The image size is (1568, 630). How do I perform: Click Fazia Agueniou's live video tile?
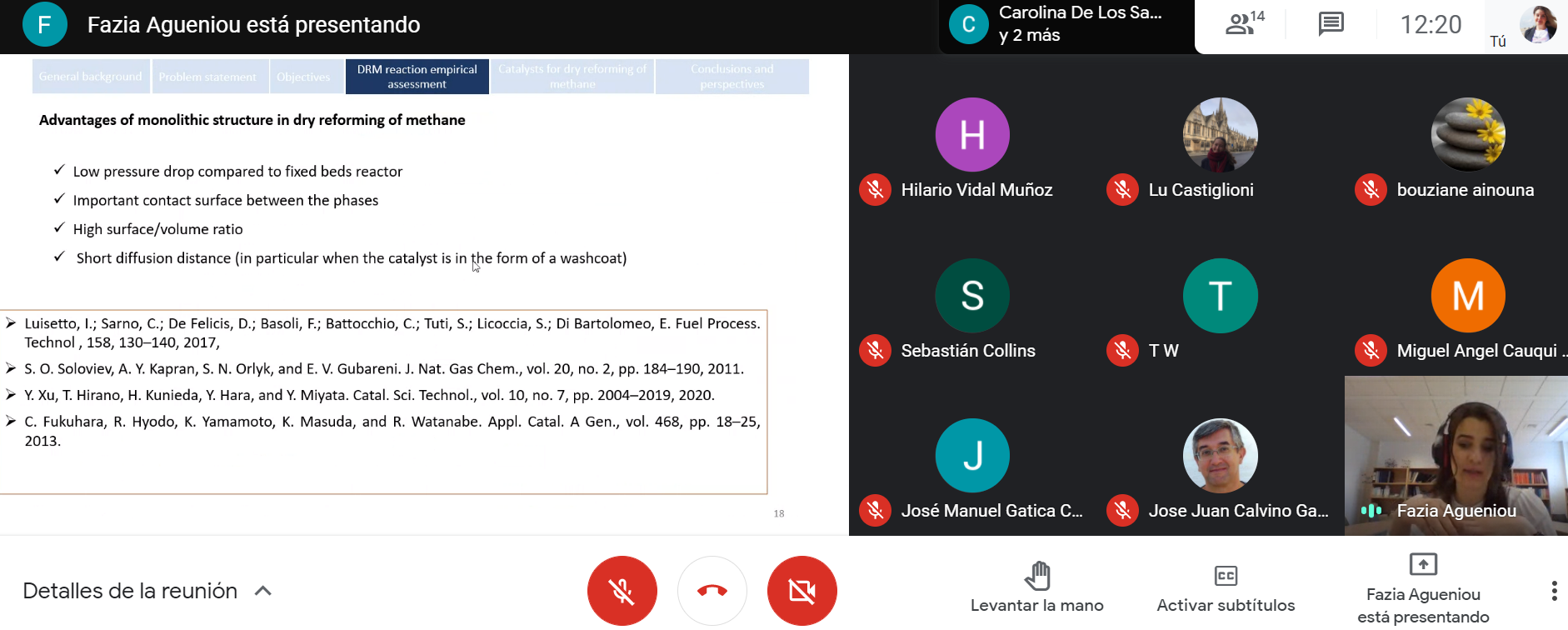[1456, 455]
